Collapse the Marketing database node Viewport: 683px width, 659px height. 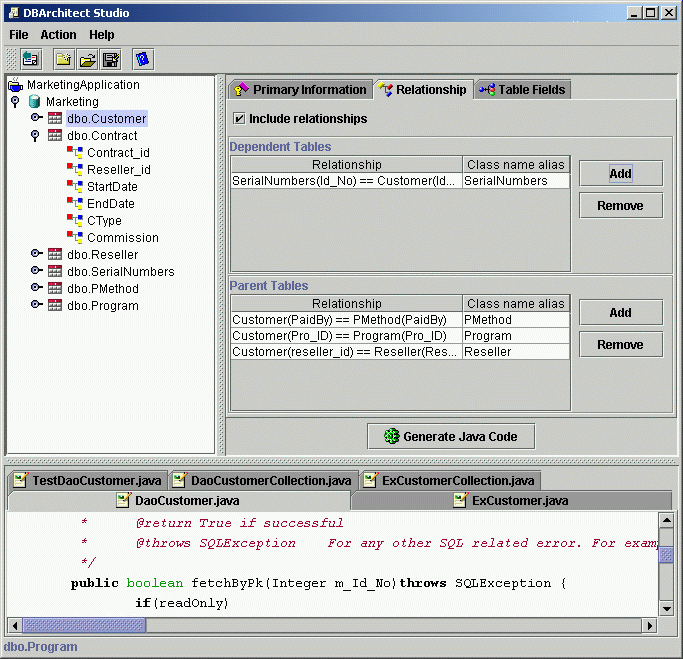click(x=15, y=101)
